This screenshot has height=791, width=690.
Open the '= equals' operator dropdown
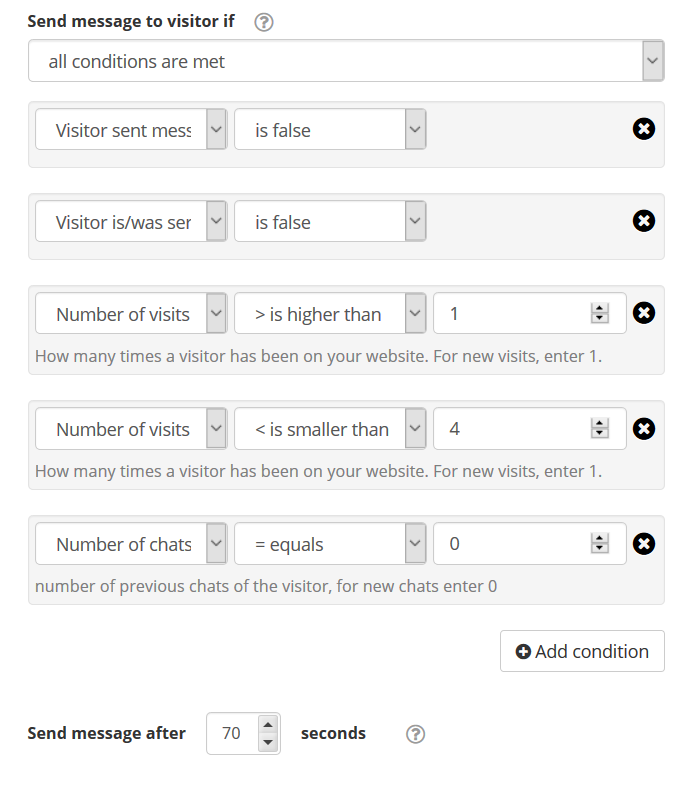click(x=330, y=544)
